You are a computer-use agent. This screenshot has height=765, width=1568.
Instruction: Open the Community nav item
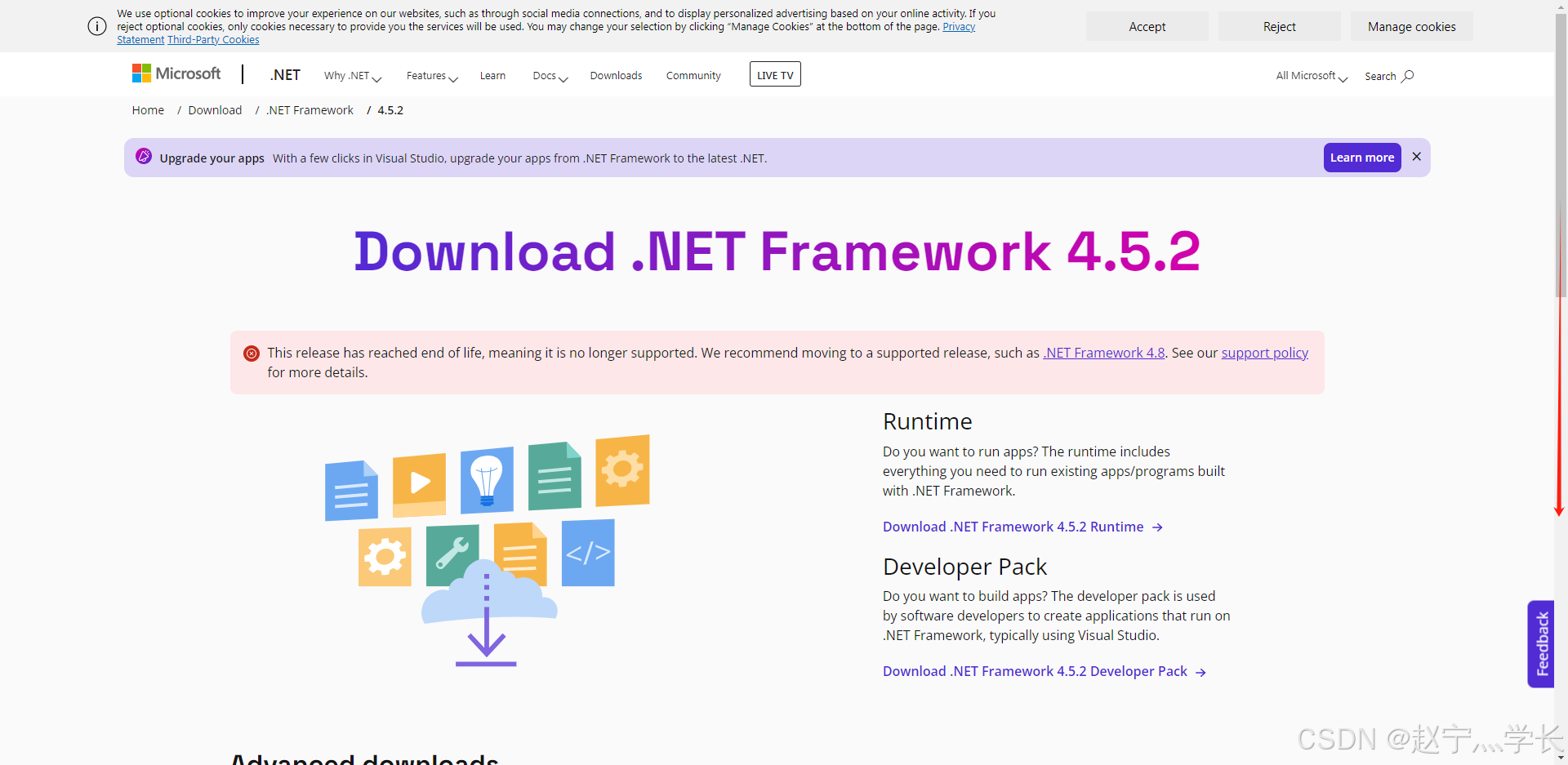[693, 76]
